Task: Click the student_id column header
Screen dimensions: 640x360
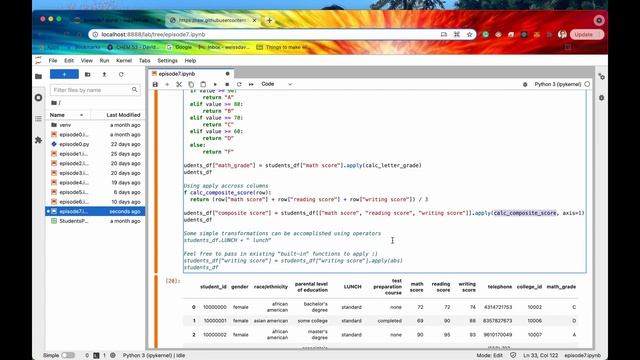Action: click(213, 287)
